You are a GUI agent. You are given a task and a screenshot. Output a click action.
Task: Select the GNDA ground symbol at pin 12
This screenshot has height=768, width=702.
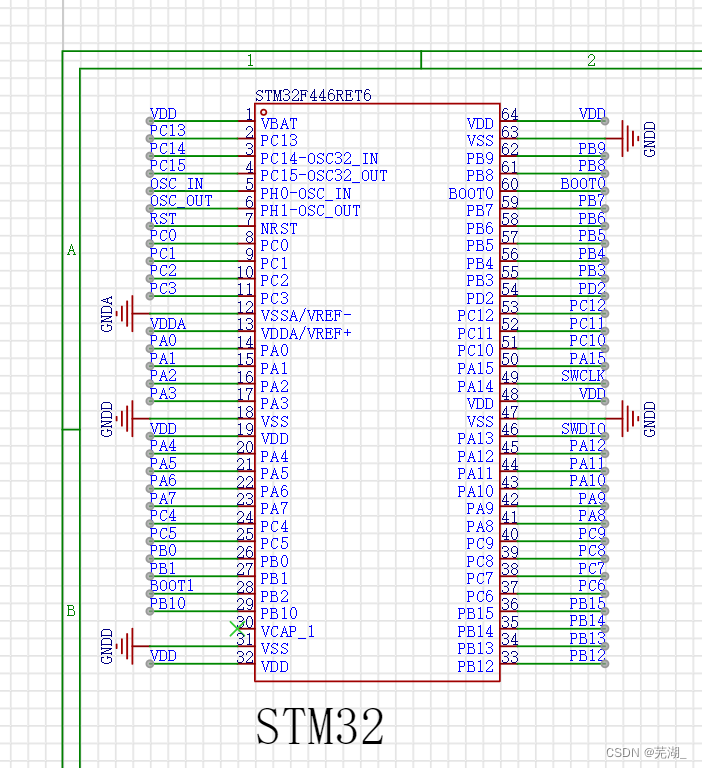[124, 313]
